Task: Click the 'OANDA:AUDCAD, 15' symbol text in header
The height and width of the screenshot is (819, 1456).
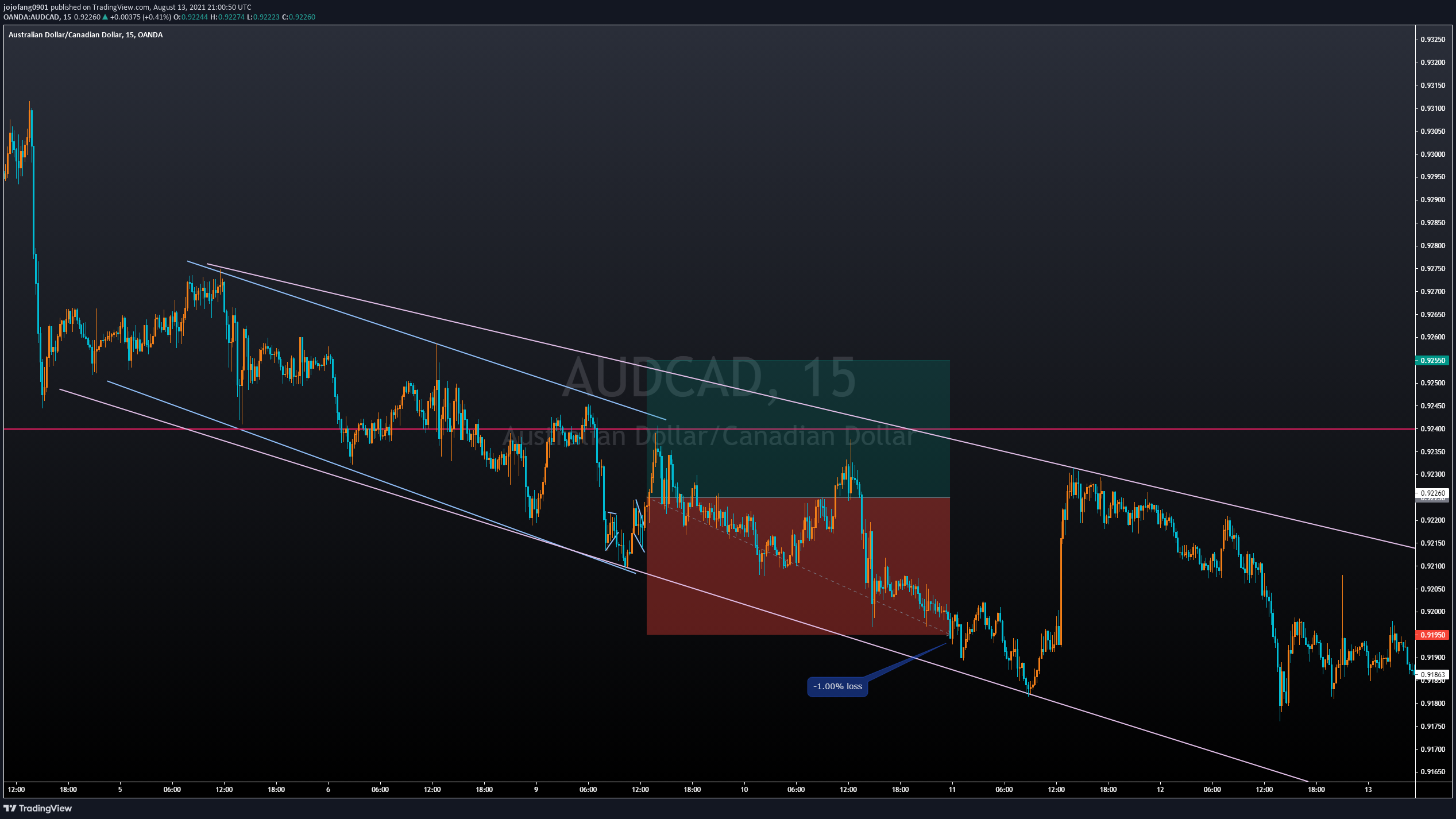Action: tap(37, 17)
